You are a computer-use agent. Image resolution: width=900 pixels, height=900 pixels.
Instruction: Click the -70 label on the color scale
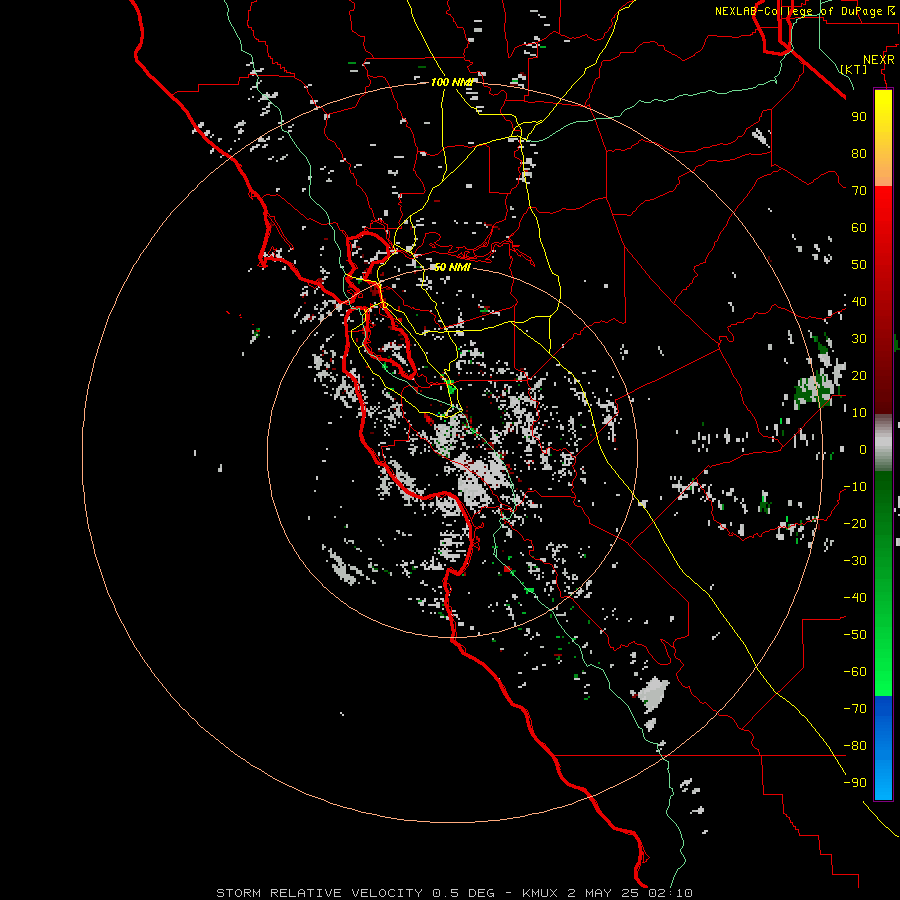855,709
